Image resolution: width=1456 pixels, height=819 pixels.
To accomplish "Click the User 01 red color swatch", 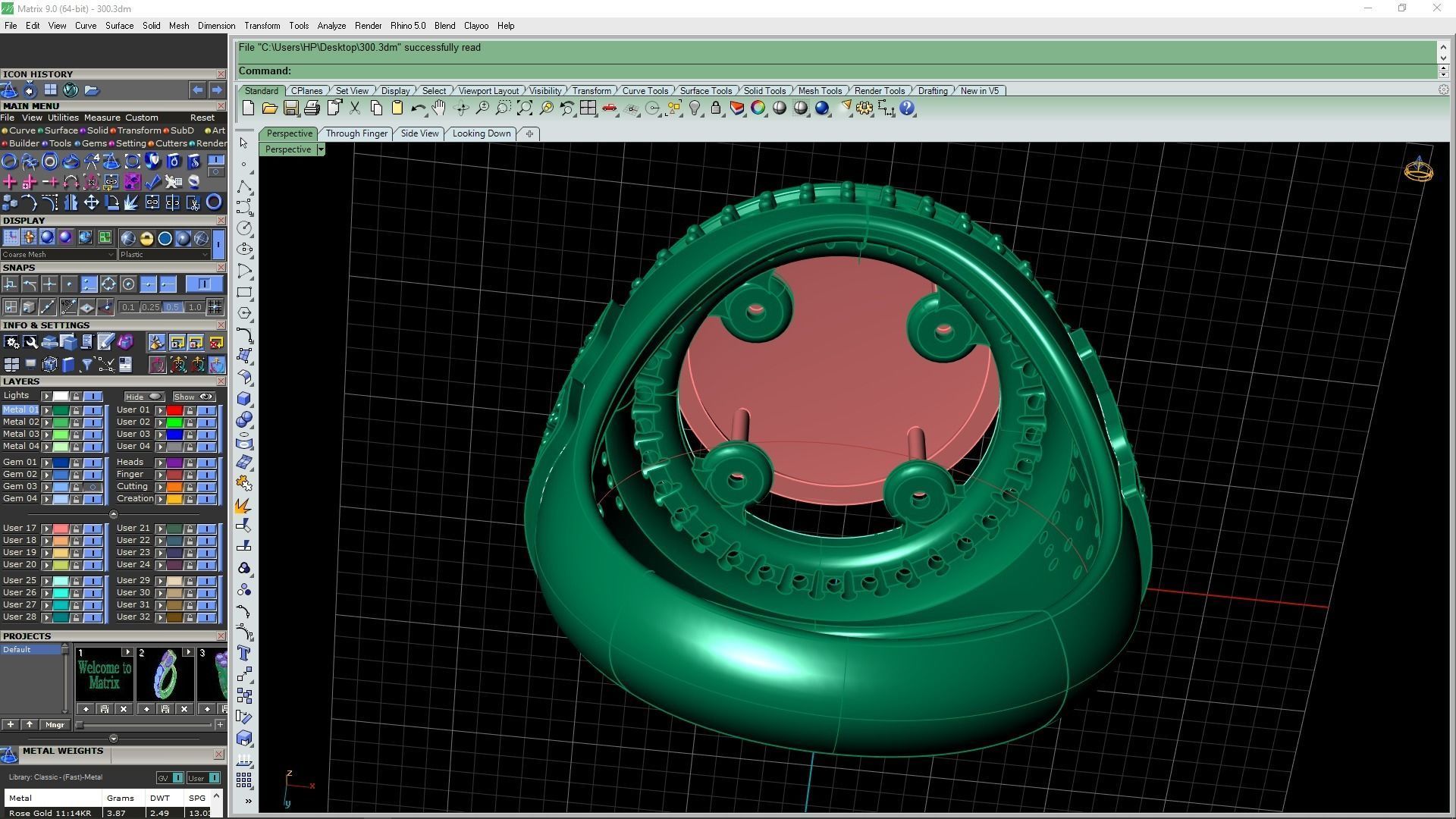I will (x=174, y=410).
